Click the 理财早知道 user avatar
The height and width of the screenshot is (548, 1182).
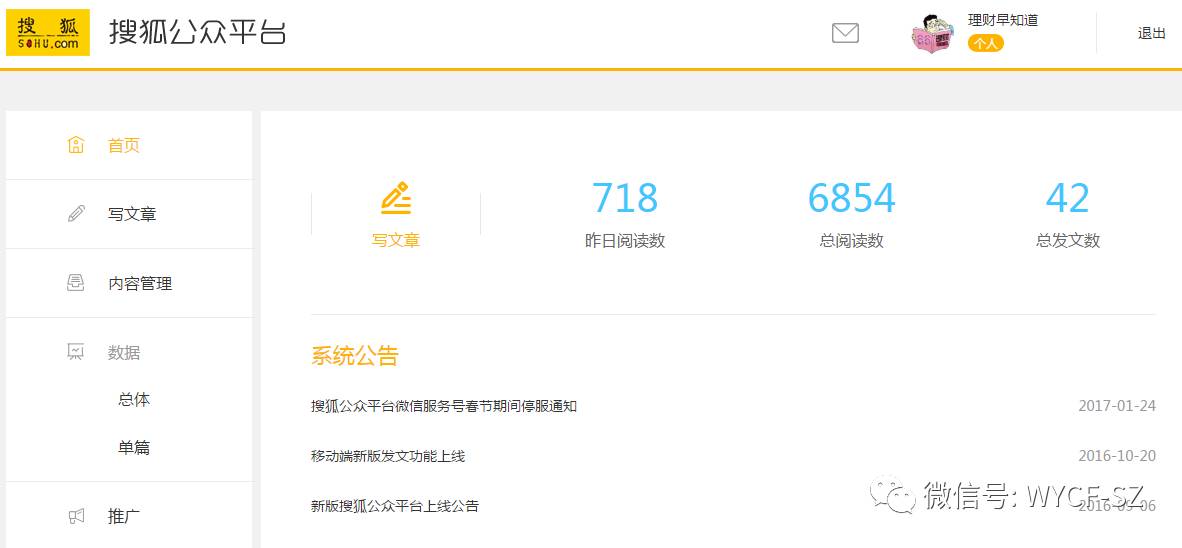(x=933, y=33)
